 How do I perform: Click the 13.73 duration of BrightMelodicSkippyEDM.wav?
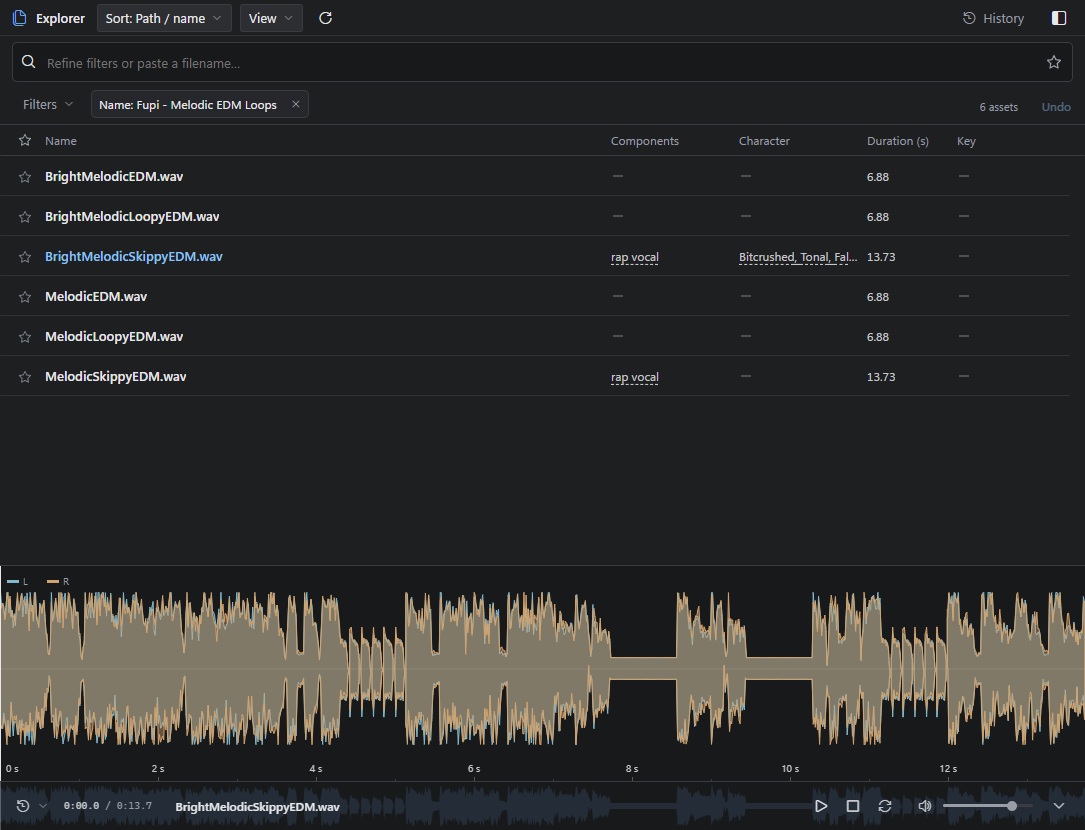881,257
